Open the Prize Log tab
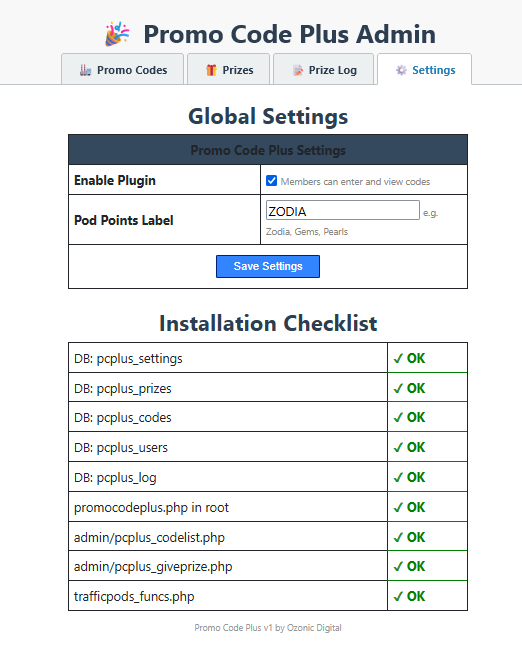Image resolution: width=522 pixels, height=653 pixels. [x=323, y=69]
